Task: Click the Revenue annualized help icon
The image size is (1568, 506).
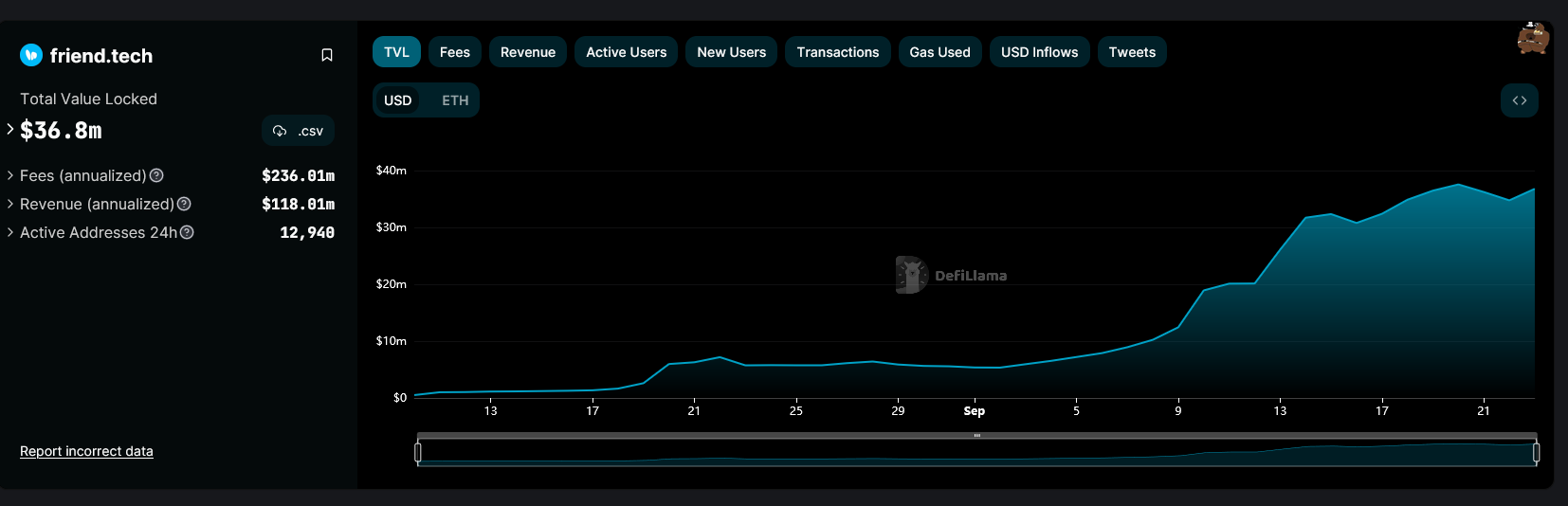Action: [185, 204]
